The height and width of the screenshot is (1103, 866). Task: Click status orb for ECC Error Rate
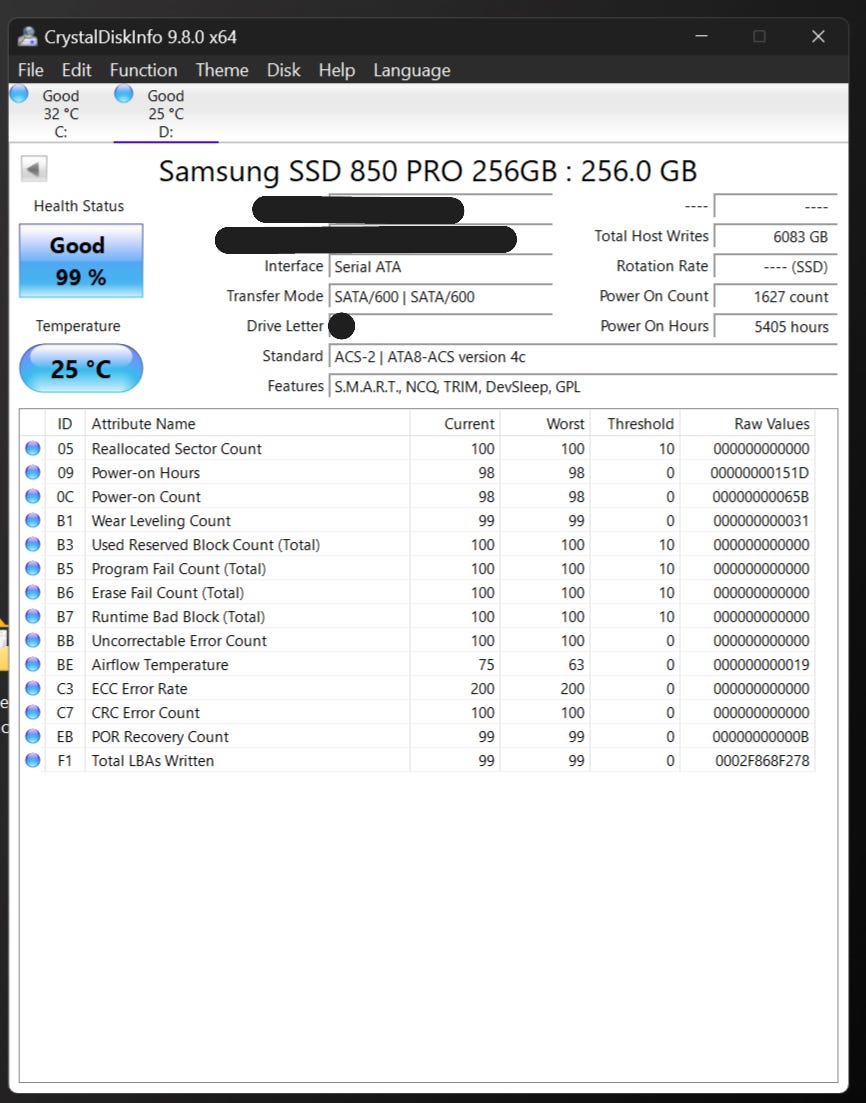pyautogui.click(x=32, y=688)
